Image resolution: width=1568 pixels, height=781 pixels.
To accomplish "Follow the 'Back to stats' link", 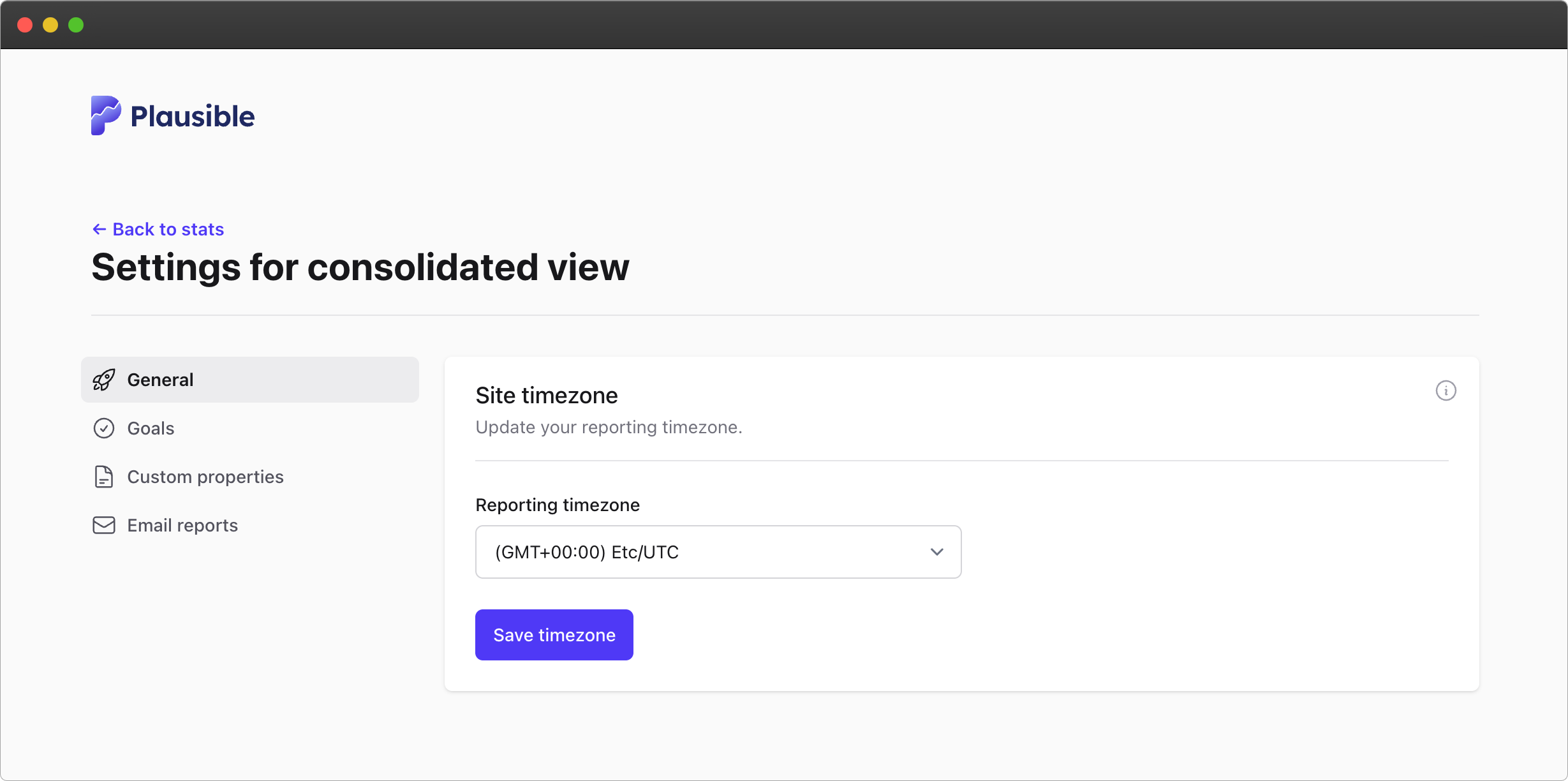I will [x=168, y=228].
